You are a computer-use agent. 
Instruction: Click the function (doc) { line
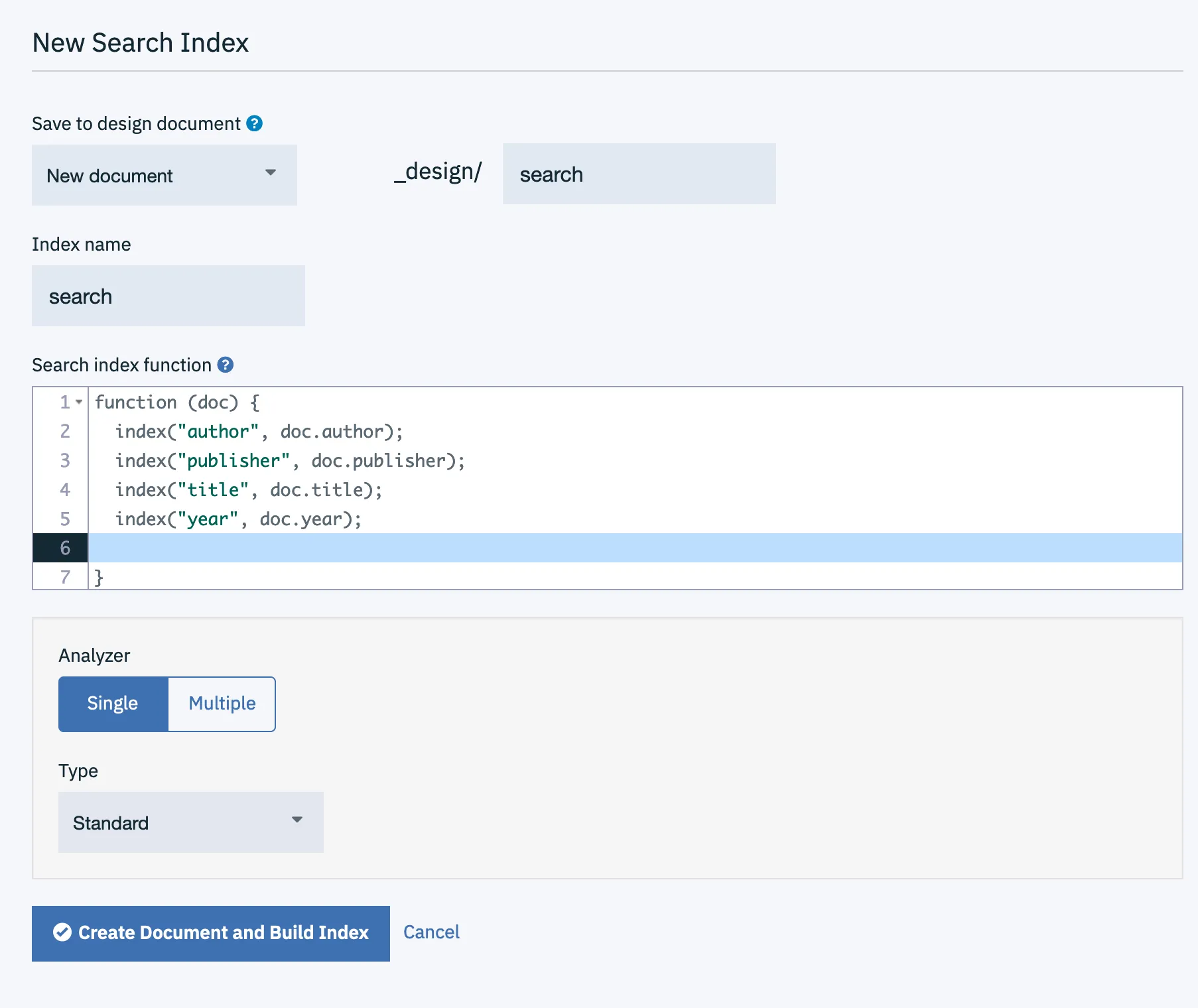[177, 403]
